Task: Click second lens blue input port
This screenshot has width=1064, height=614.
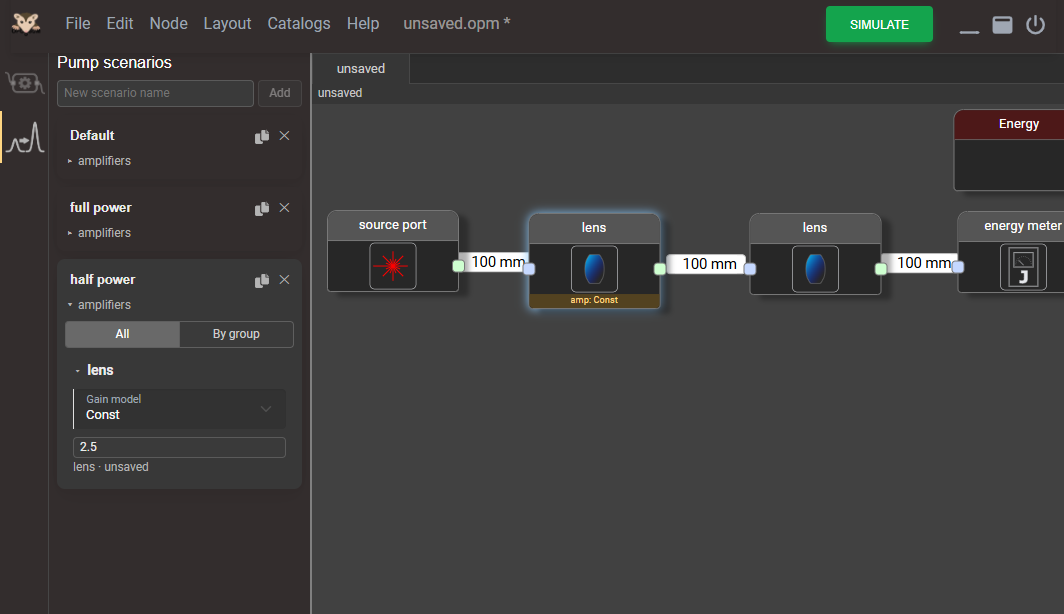Action: tap(750, 269)
